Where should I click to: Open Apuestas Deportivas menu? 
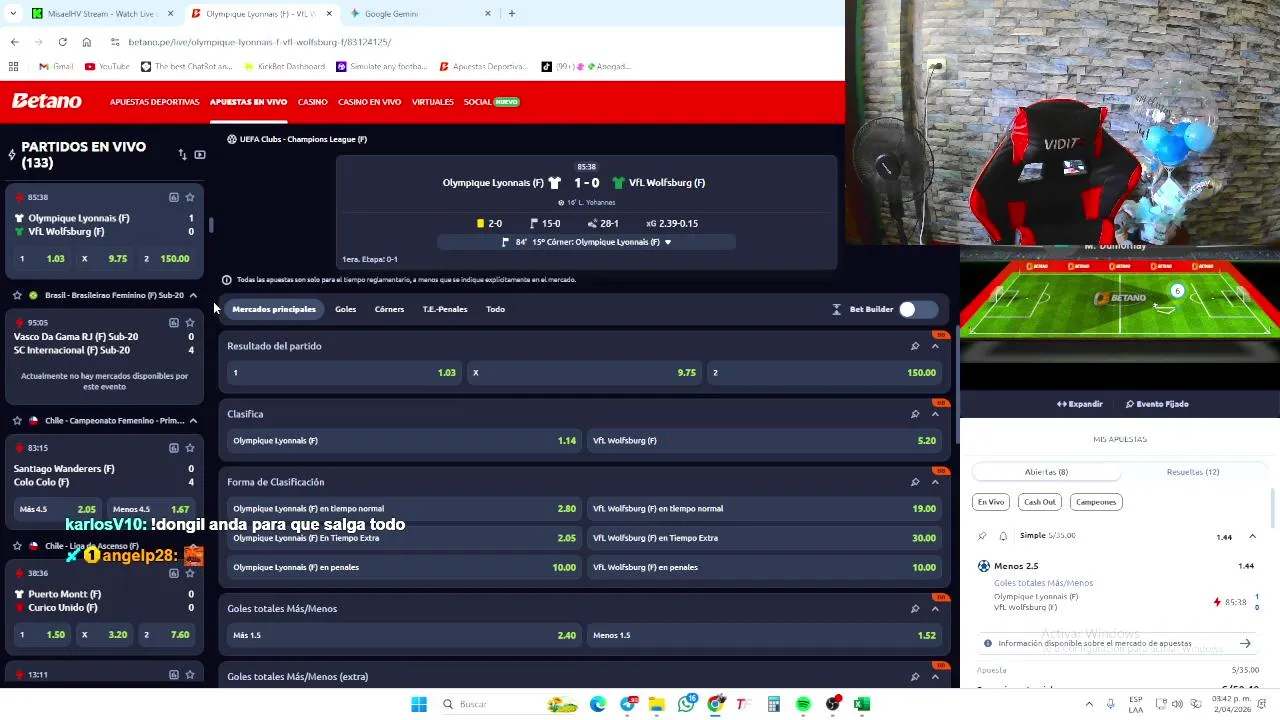tap(154, 102)
